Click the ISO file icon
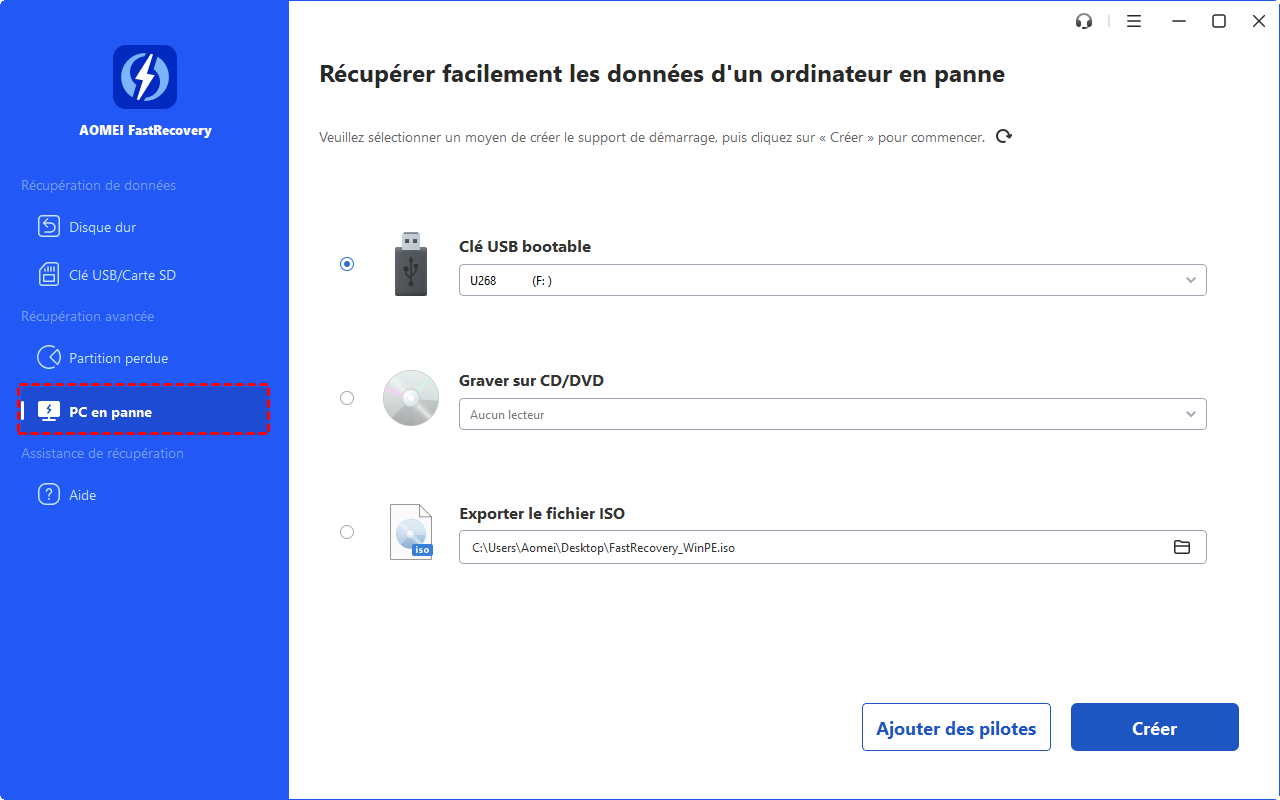The image size is (1280, 800). click(411, 532)
